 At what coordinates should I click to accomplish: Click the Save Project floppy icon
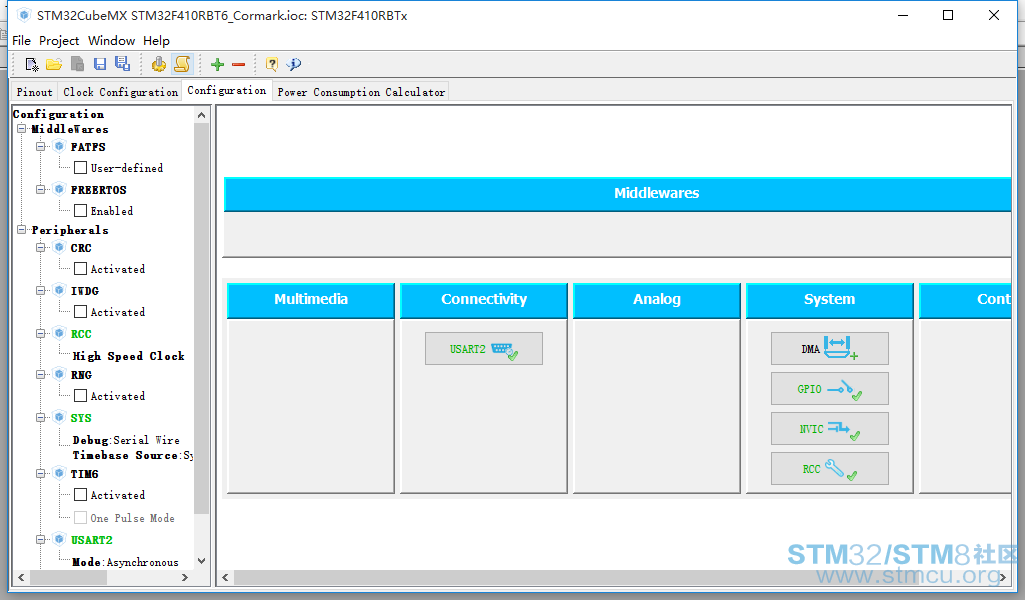pos(100,64)
